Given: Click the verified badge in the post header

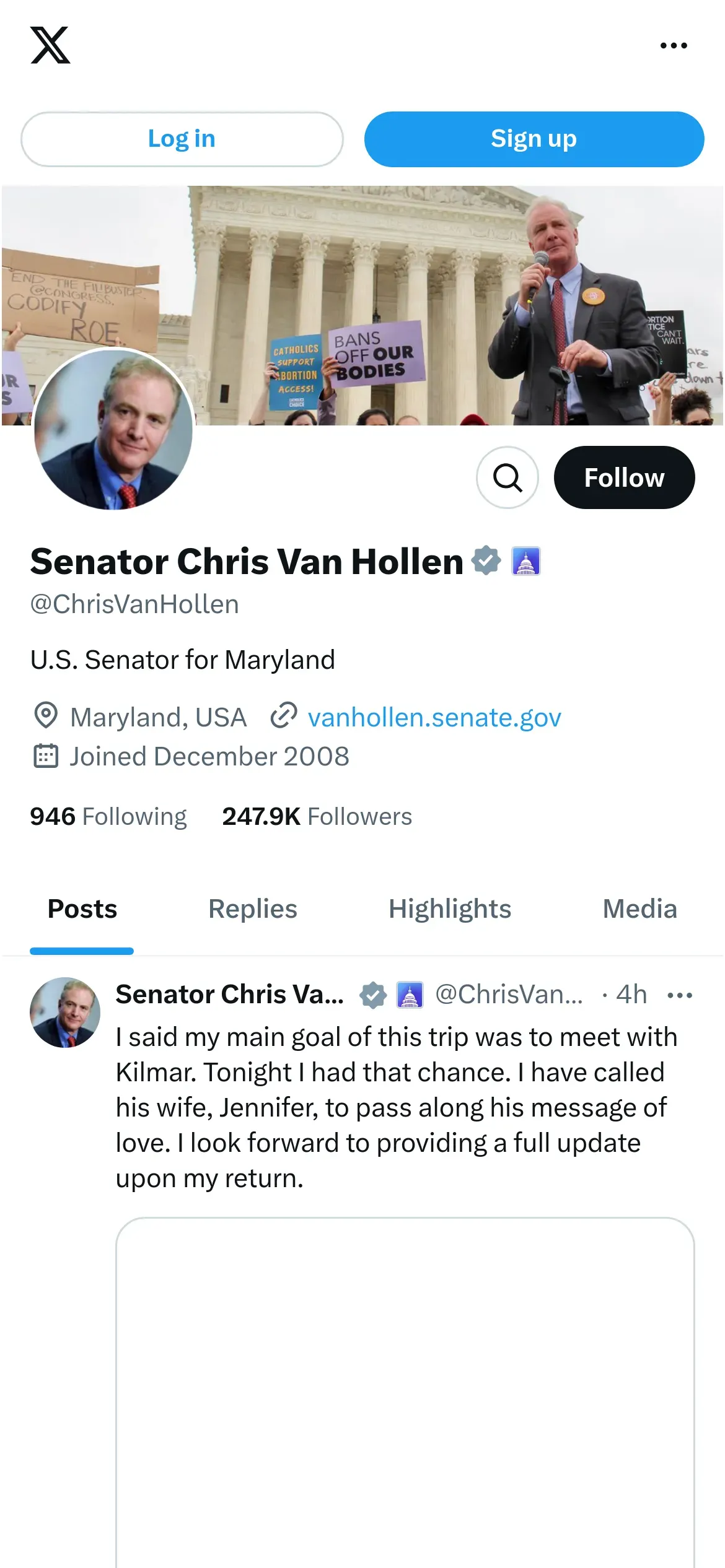Looking at the screenshot, I should (x=373, y=995).
